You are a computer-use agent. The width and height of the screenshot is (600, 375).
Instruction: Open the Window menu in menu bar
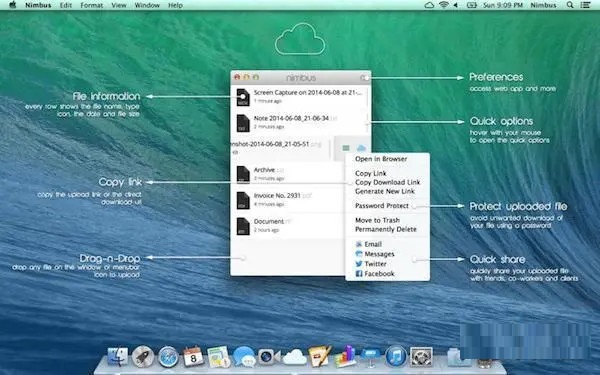pyautogui.click(x=147, y=5)
